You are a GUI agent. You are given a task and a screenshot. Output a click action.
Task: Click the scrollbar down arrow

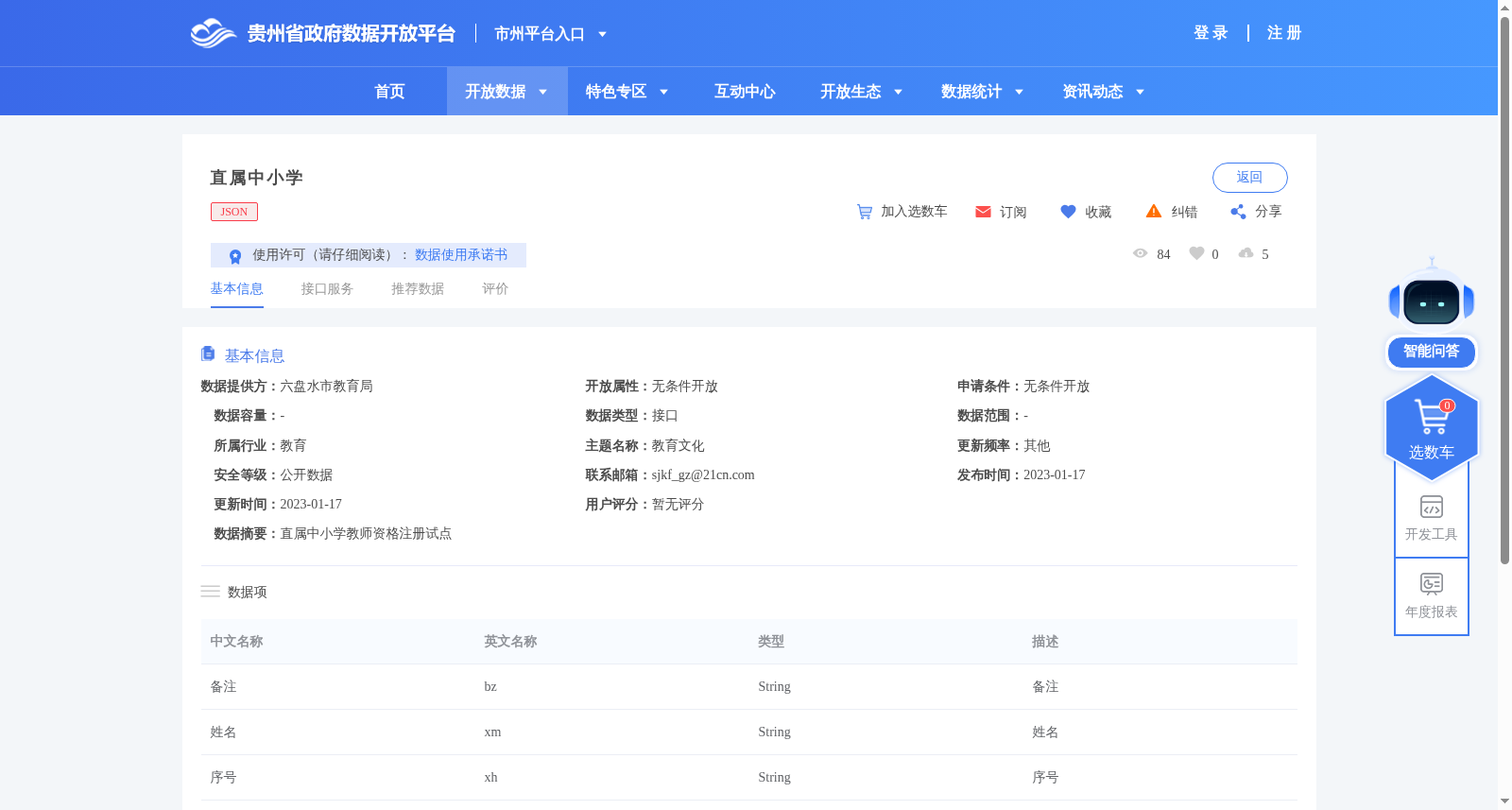(x=1504, y=801)
